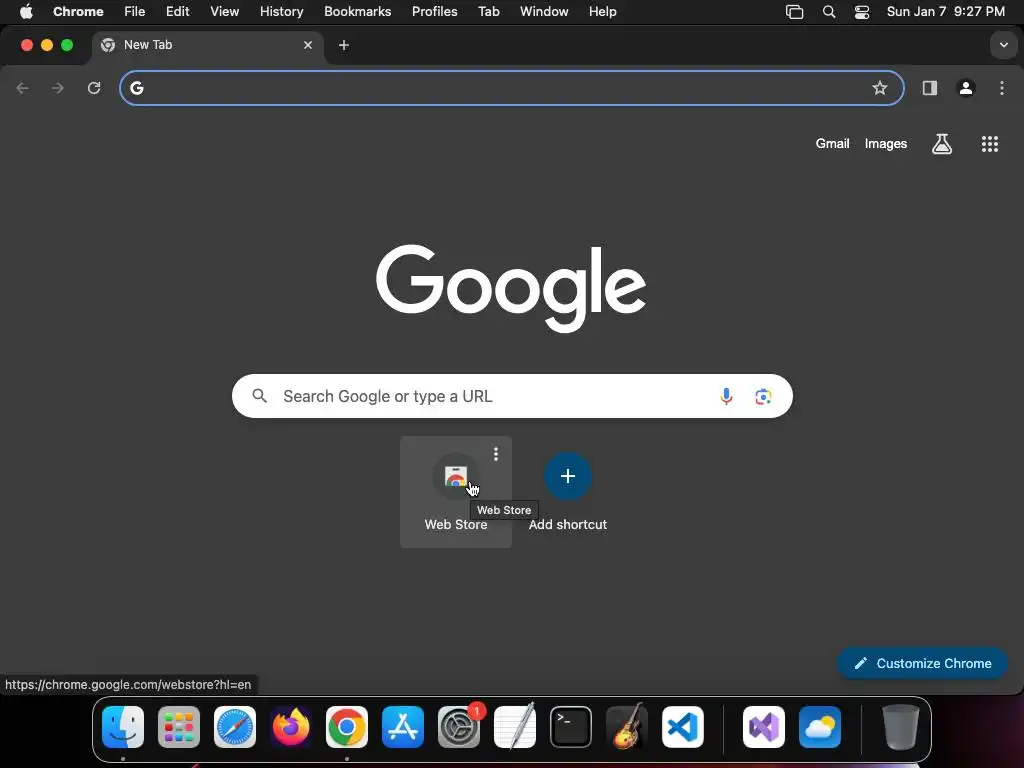Image resolution: width=1024 pixels, height=768 pixels.
Task: Click the magnifier icon in search box
Action: pos(259,396)
